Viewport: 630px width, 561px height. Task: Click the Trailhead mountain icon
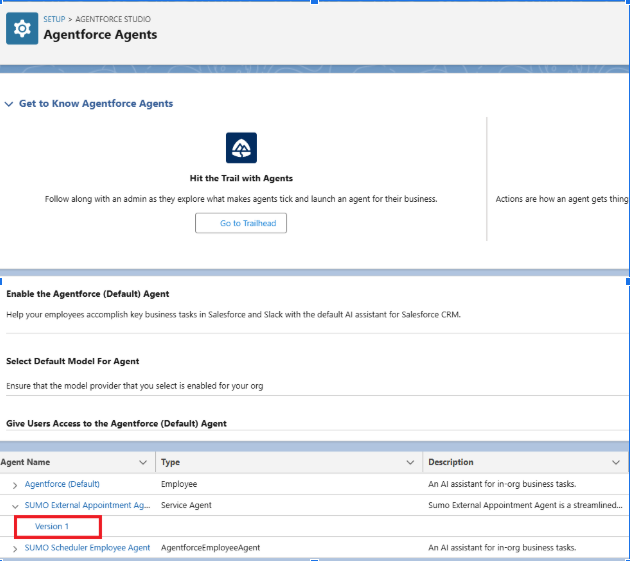[241, 148]
